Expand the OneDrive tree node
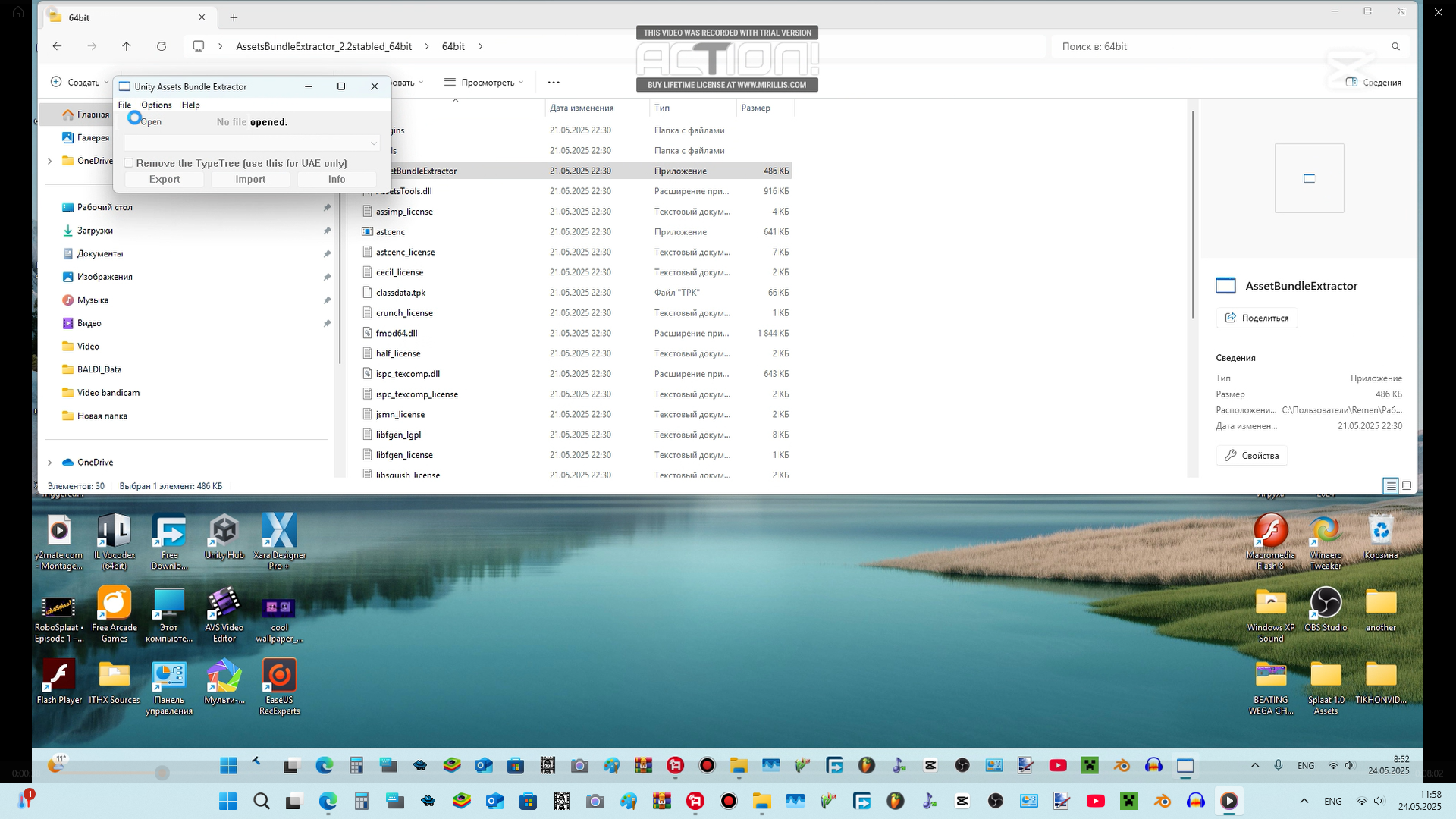The height and width of the screenshot is (819, 1456). (x=50, y=462)
